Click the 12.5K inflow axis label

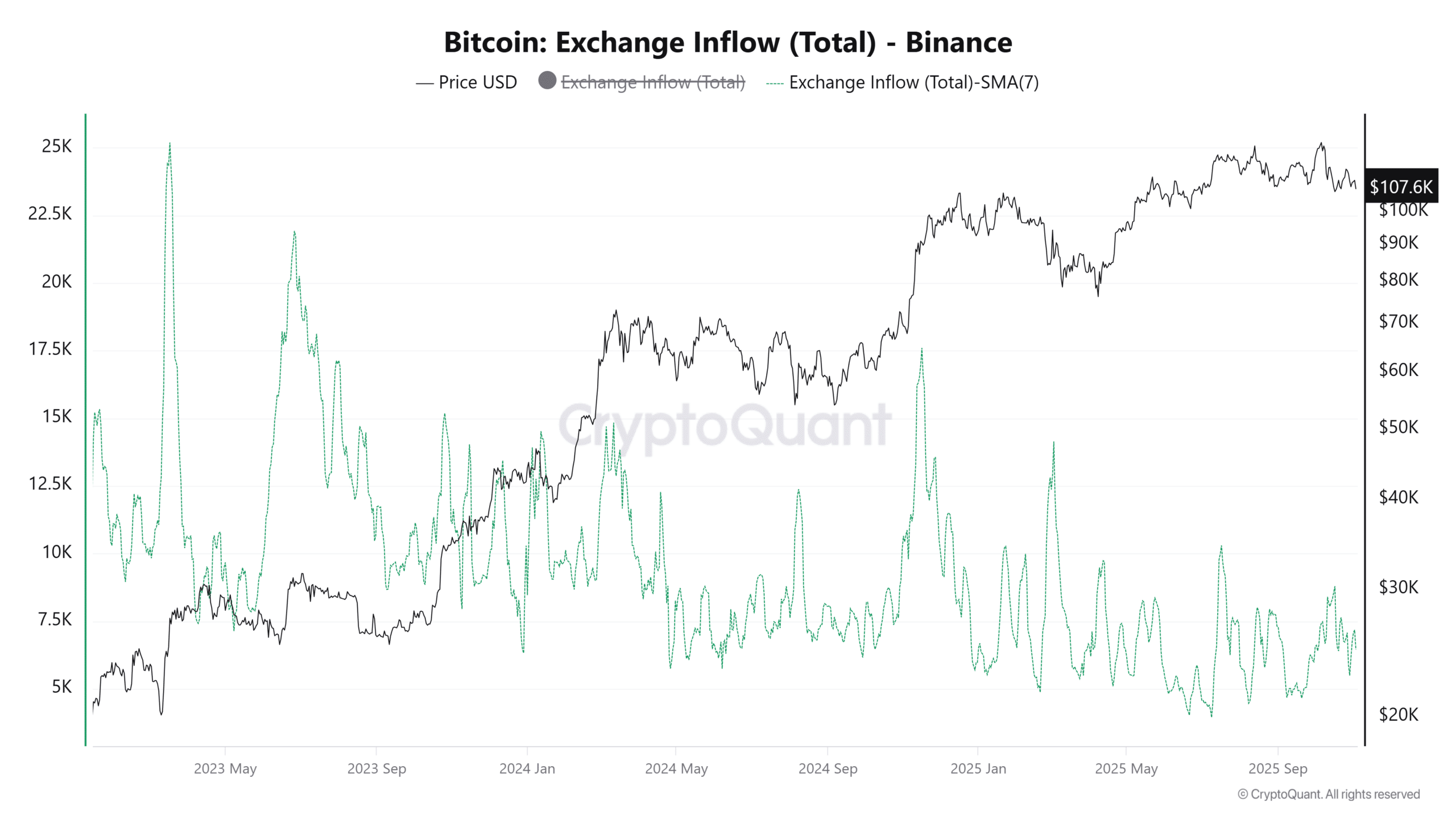tap(51, 483)
